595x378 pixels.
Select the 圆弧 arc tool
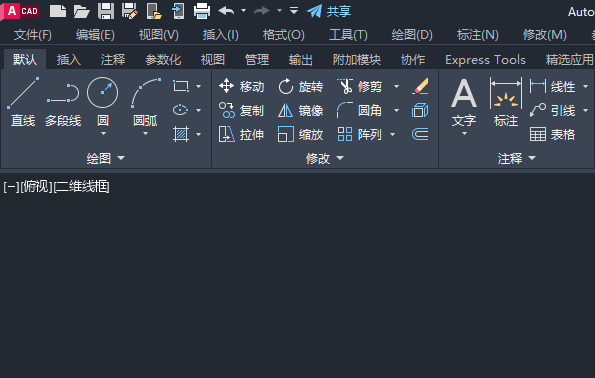point(145,102)
